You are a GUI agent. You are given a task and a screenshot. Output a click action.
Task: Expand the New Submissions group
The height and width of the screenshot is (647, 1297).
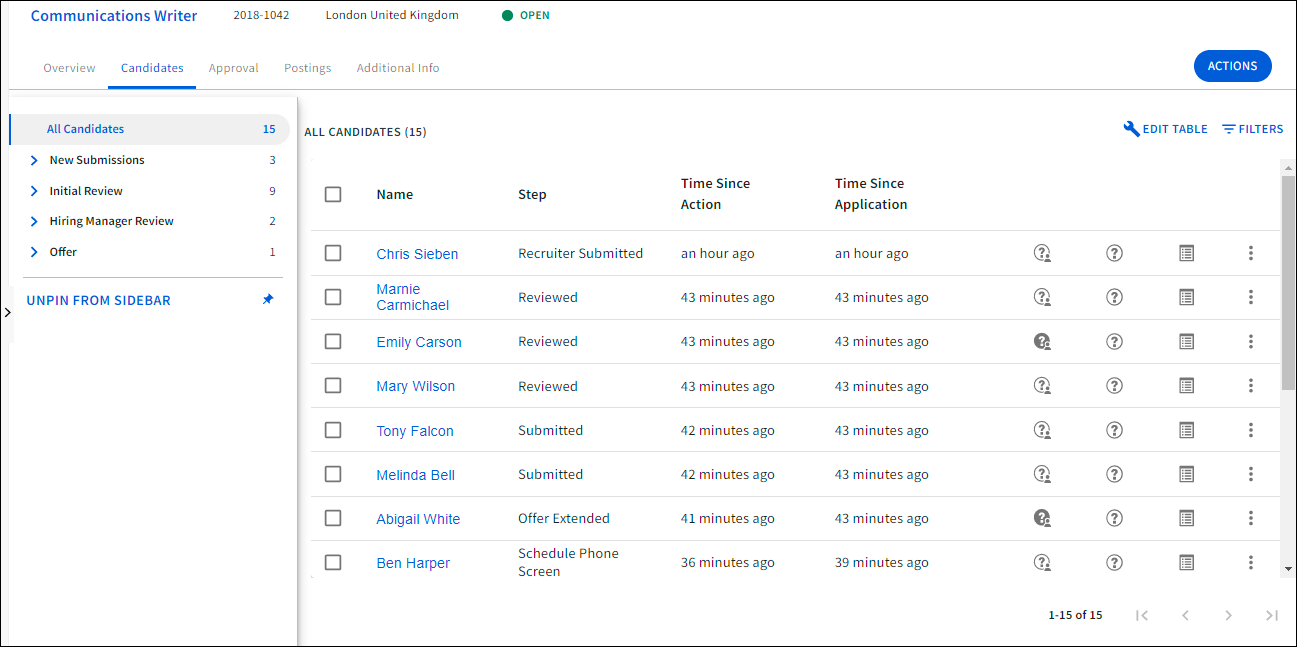[34, 160]
